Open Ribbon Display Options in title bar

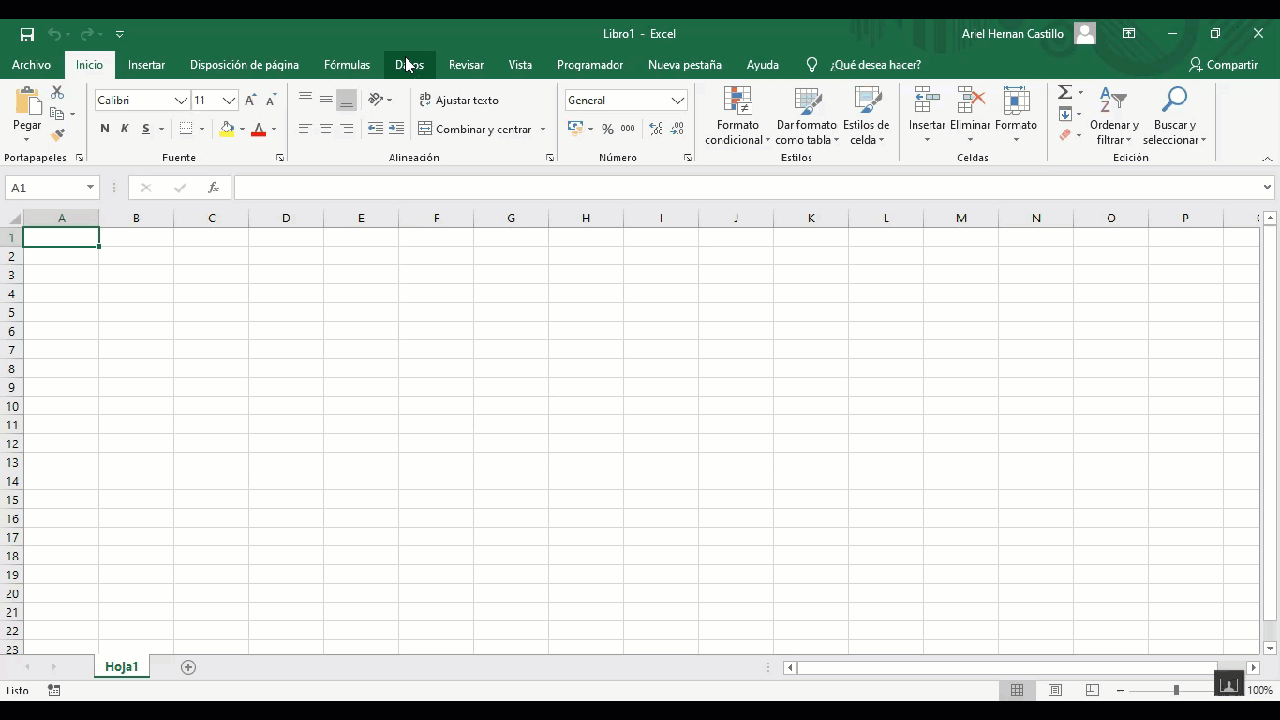pyautogui.click(x=1129, y=34)
